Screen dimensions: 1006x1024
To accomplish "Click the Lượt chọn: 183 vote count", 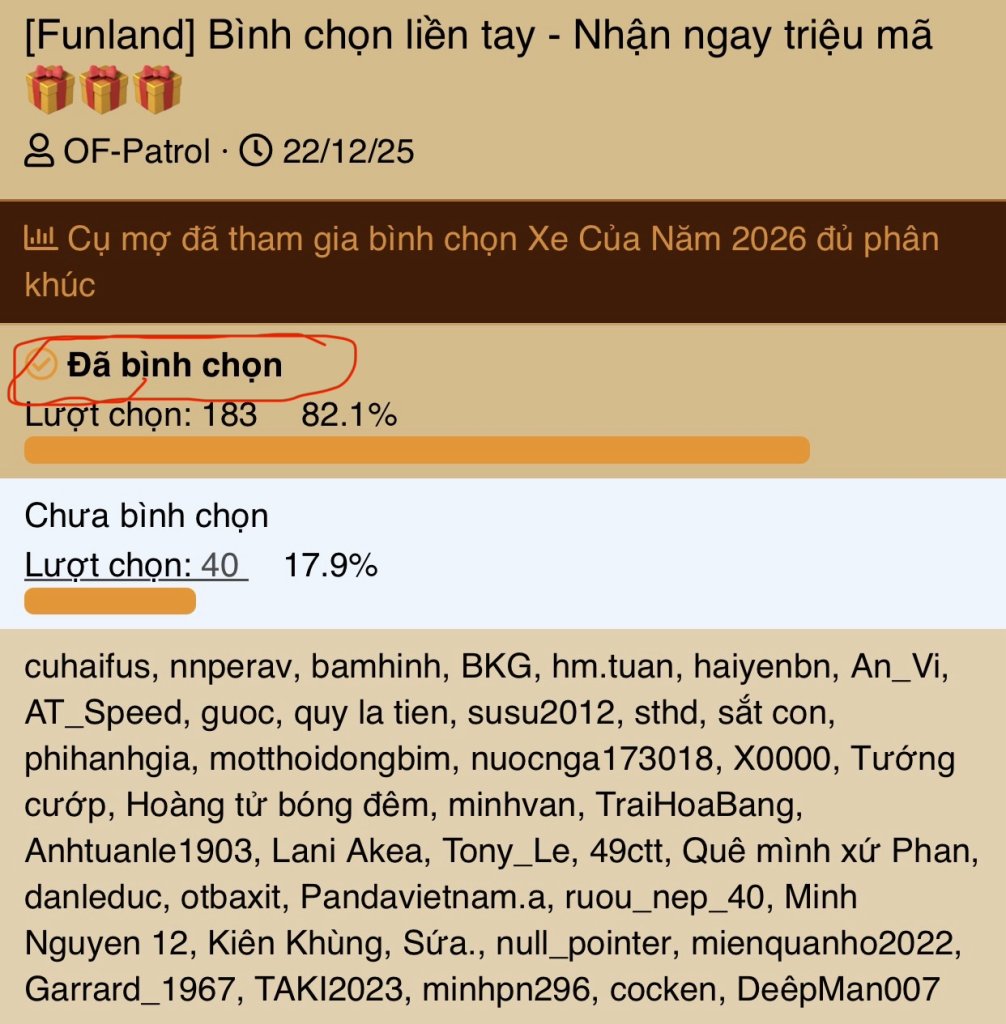I will tap(141, 415).
